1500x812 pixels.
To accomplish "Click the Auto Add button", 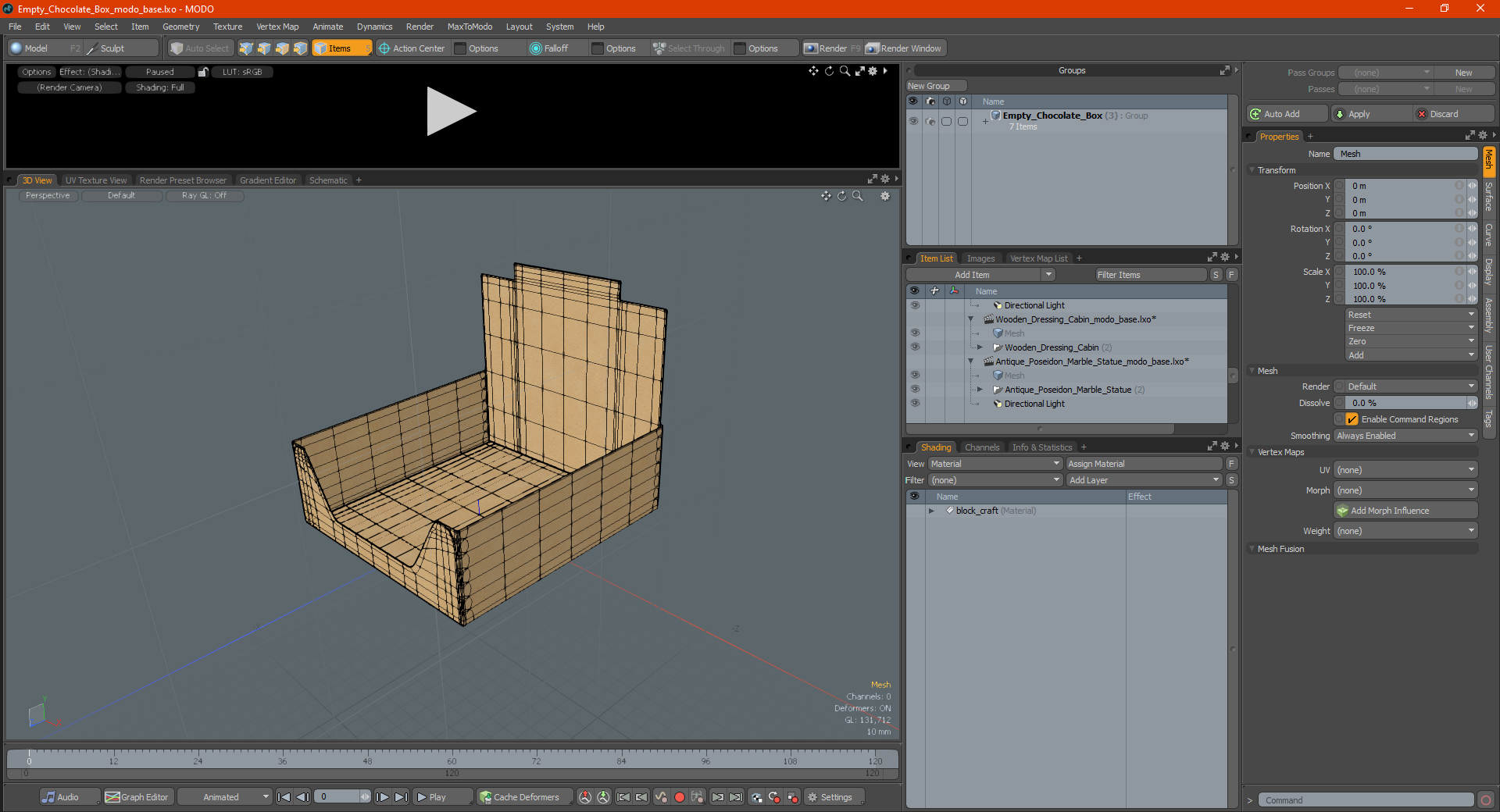I will coord(1286,114).
